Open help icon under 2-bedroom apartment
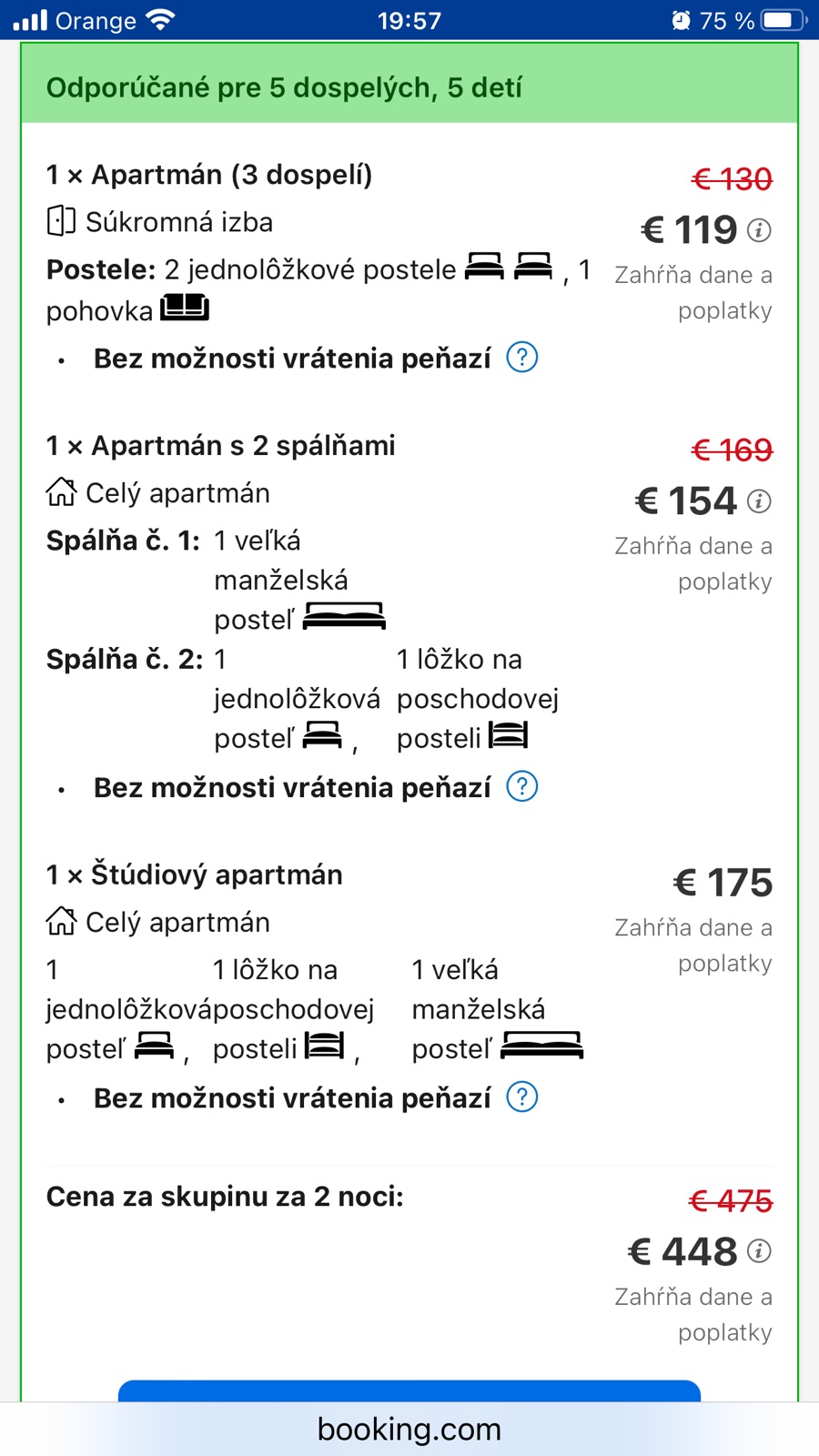The width and height of the screenshot is (819, 1456). 522,786
